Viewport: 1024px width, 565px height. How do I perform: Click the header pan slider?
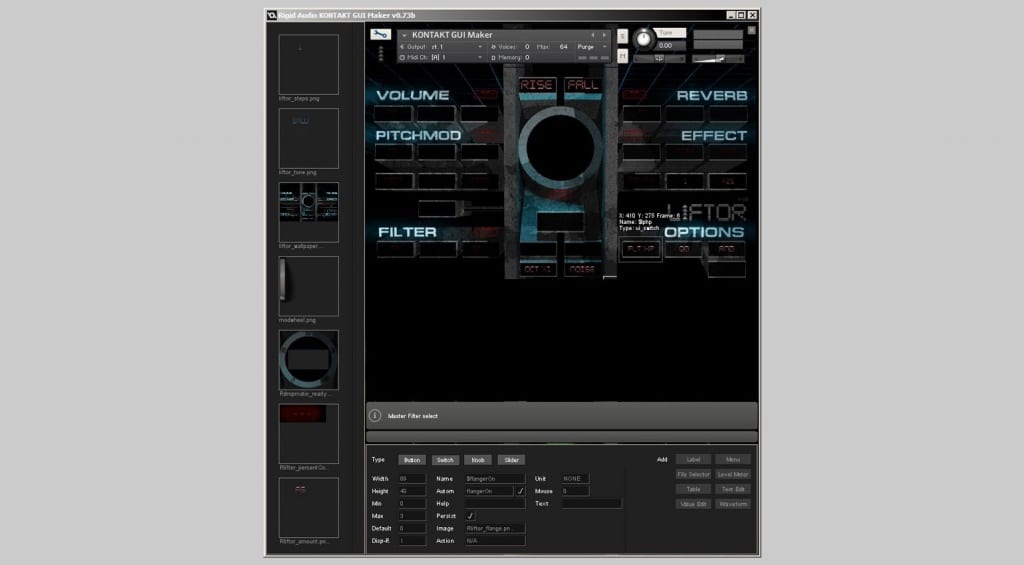(x=659, y=59)
